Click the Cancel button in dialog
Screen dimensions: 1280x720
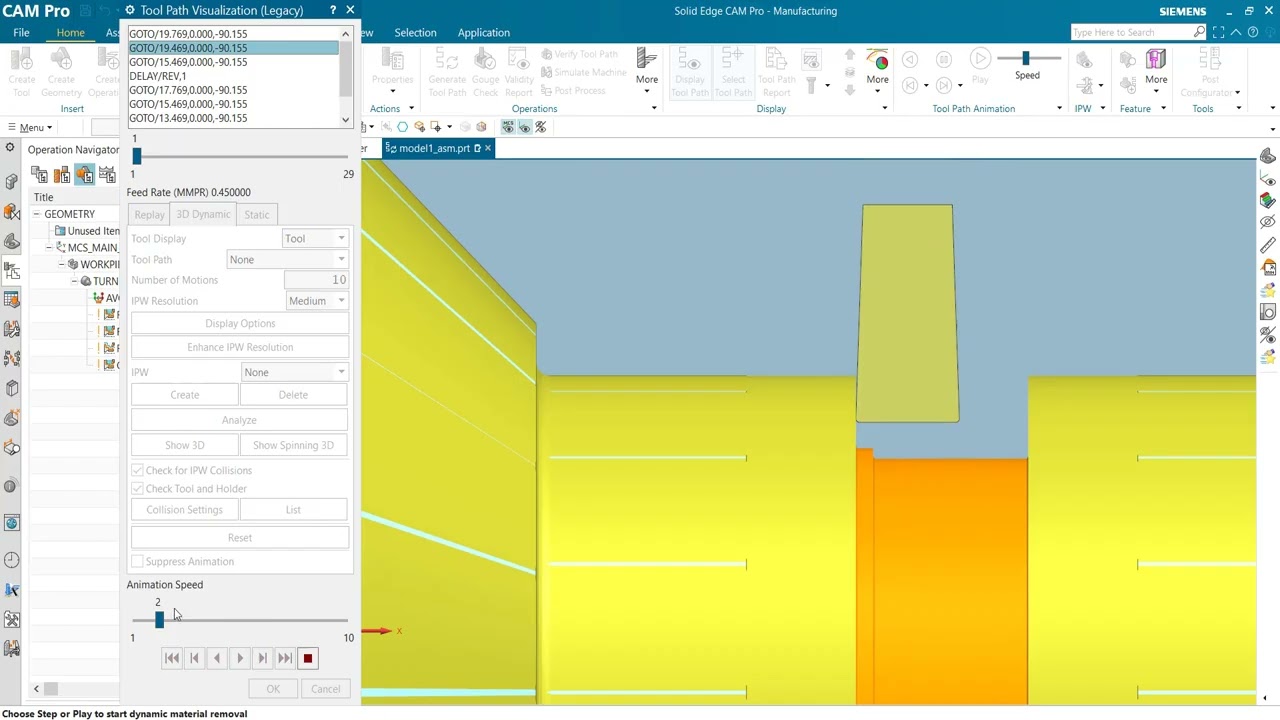click(x=325, y=689)
